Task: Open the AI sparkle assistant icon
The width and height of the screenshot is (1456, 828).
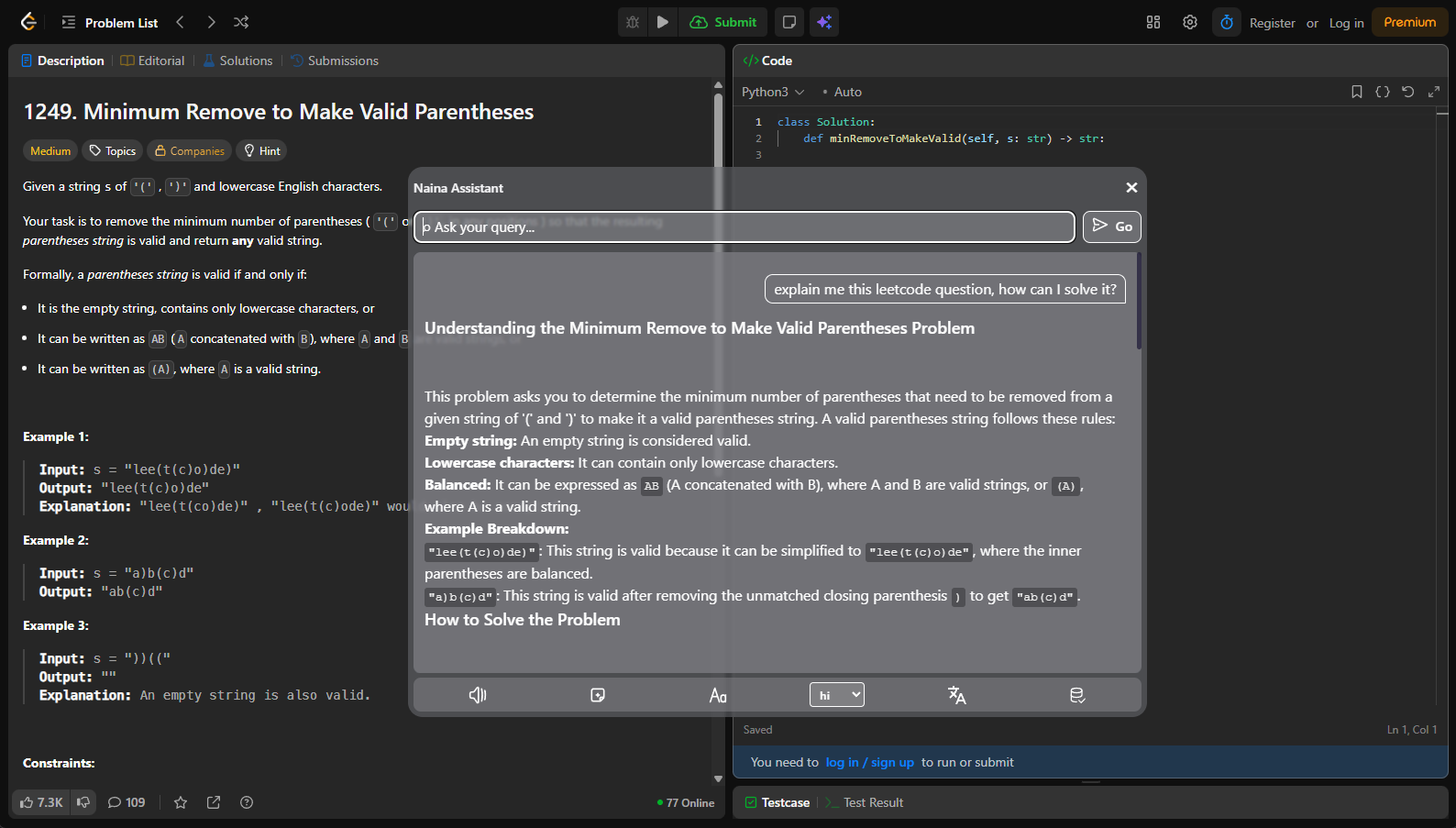Action: click(824, 22)
